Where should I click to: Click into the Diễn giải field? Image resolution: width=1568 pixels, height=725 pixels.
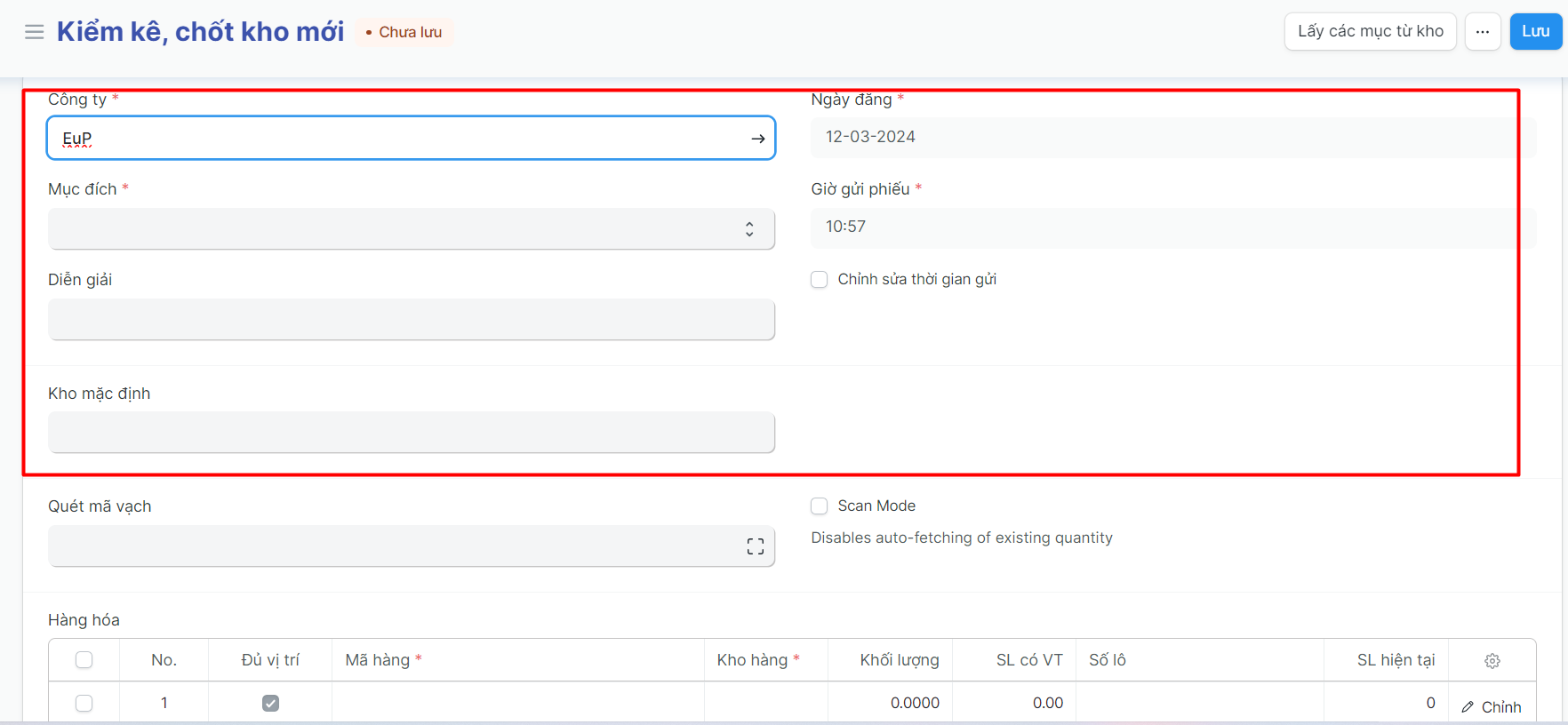click(x=411, y=320)
